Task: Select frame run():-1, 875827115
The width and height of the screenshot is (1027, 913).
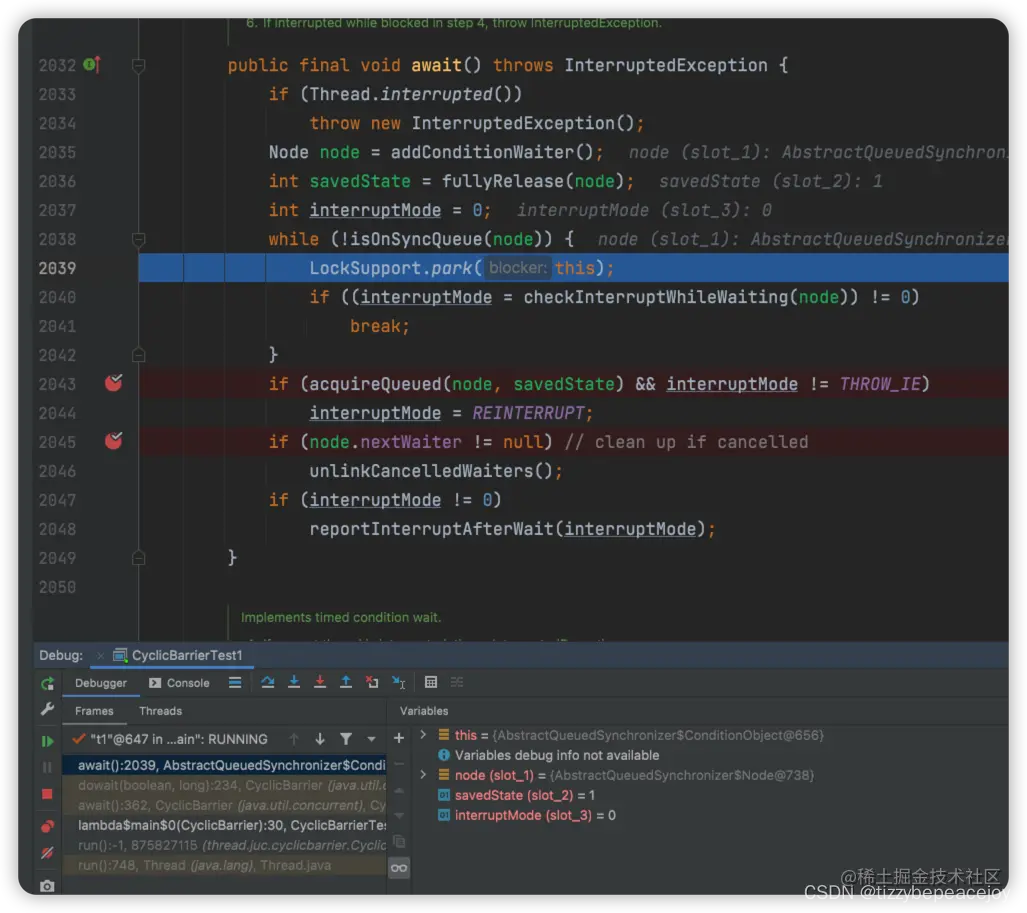Action: (225, 846)
